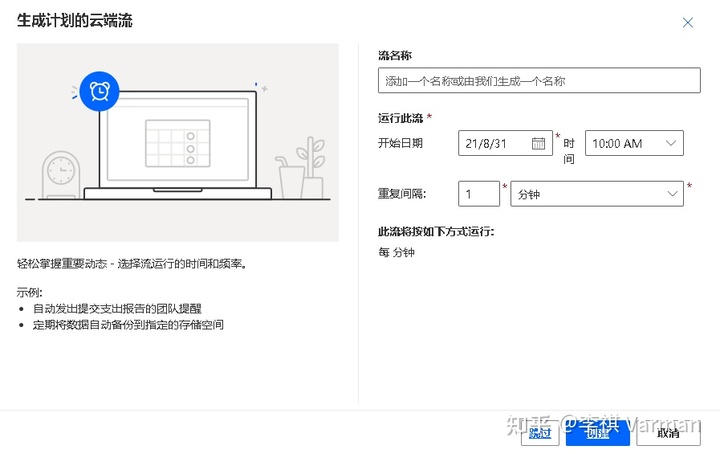Click the 跳过 skip button
Image resolution: width=720 pixels, height=454 pixels.
[540, 433]
